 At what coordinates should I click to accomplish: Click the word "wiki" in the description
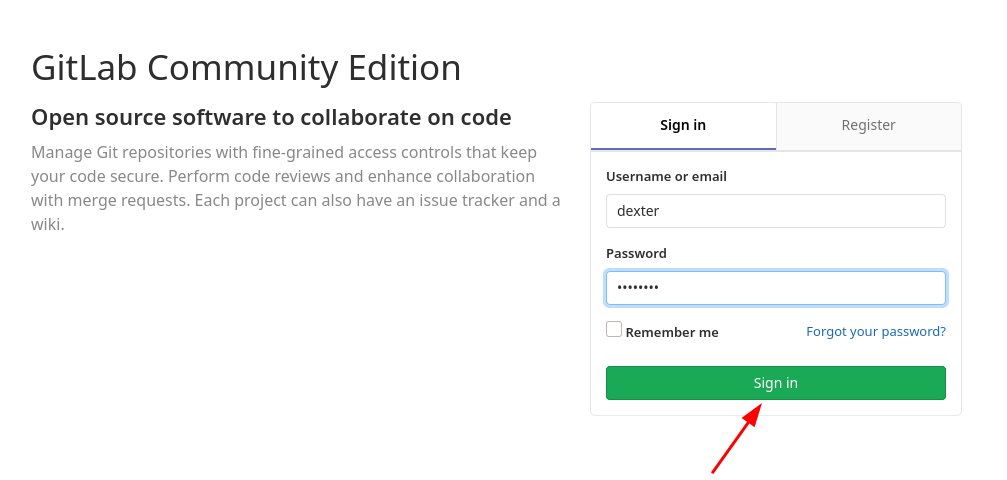tap(46, 224)
